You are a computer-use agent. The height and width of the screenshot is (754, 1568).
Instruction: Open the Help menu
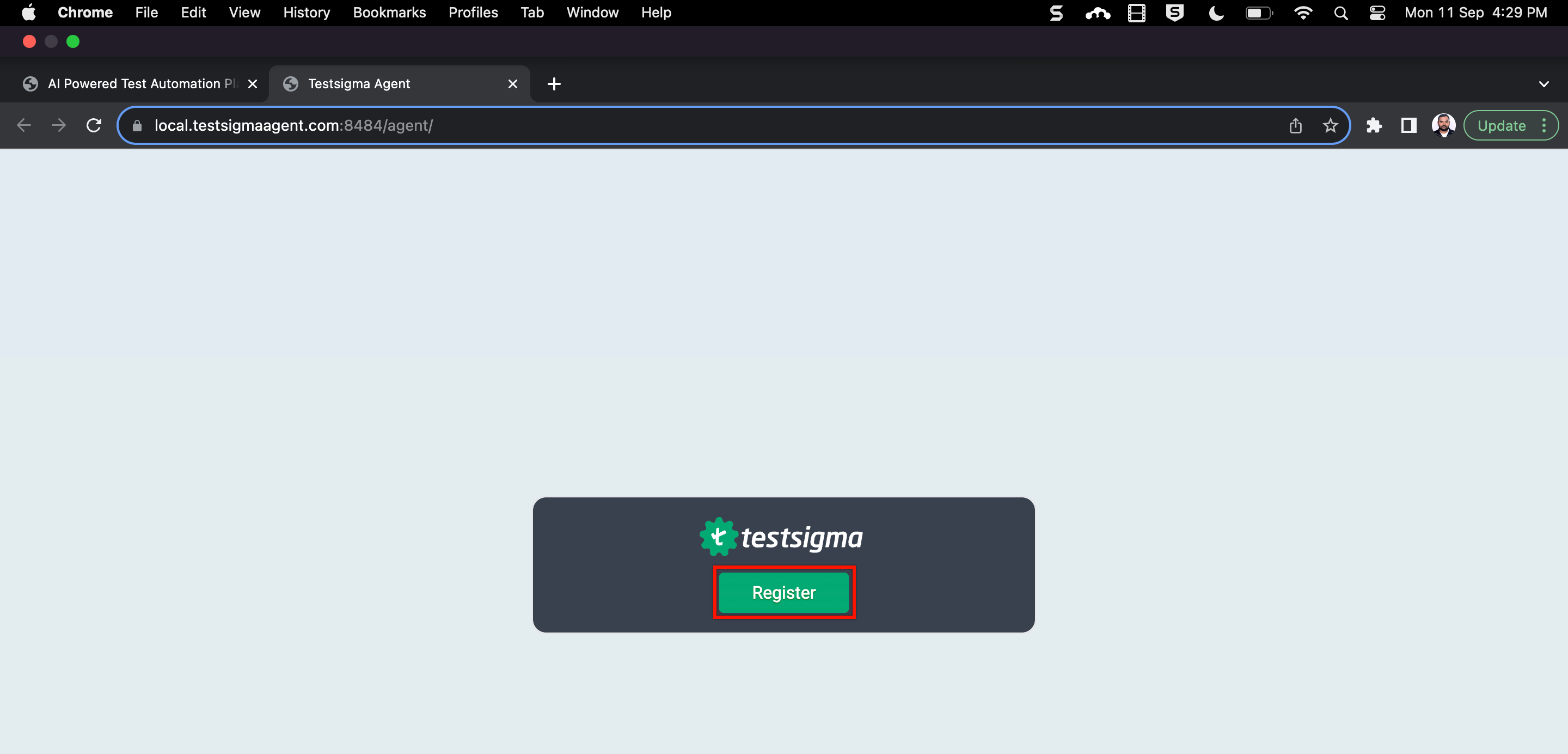coord(656,12)
